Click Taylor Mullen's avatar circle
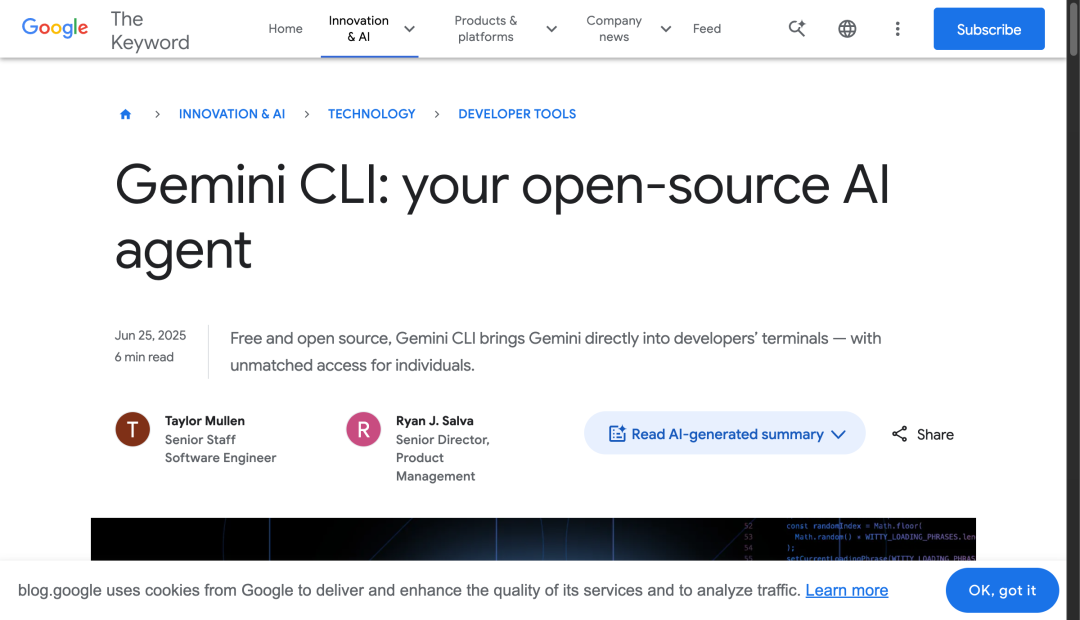 (x=133, y=429)
